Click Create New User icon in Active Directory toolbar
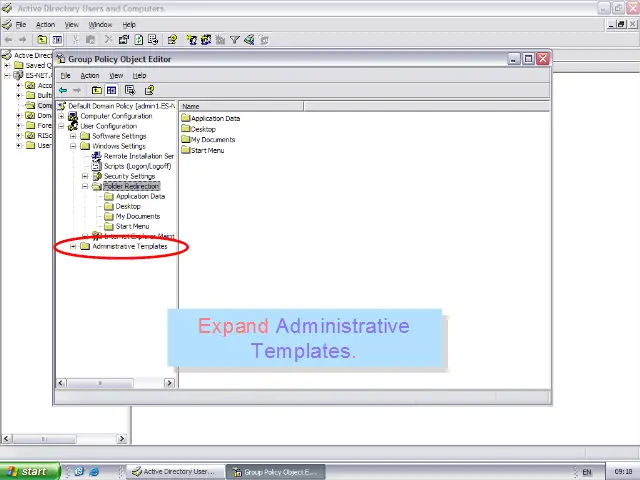This screenshot has height=480, width=640. (x=191, y=40)
